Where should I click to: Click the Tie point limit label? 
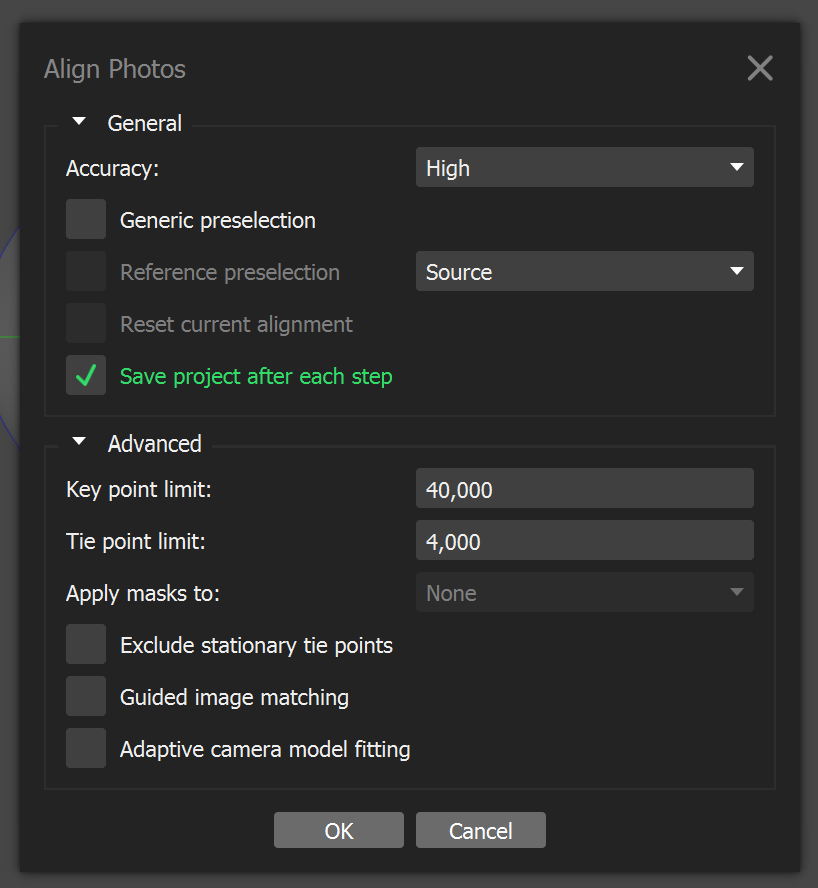pos(136,541)
